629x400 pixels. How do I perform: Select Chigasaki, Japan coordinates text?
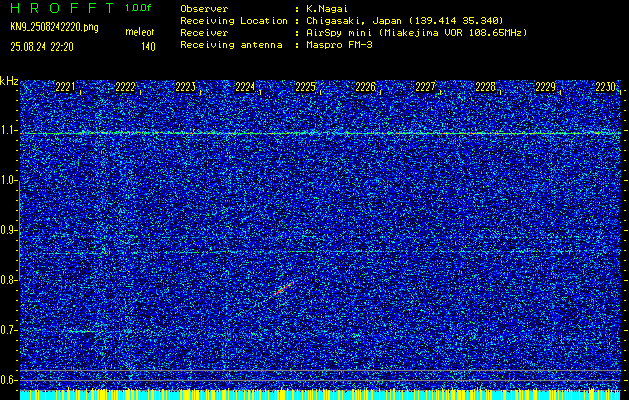click(x=405, y=20)
